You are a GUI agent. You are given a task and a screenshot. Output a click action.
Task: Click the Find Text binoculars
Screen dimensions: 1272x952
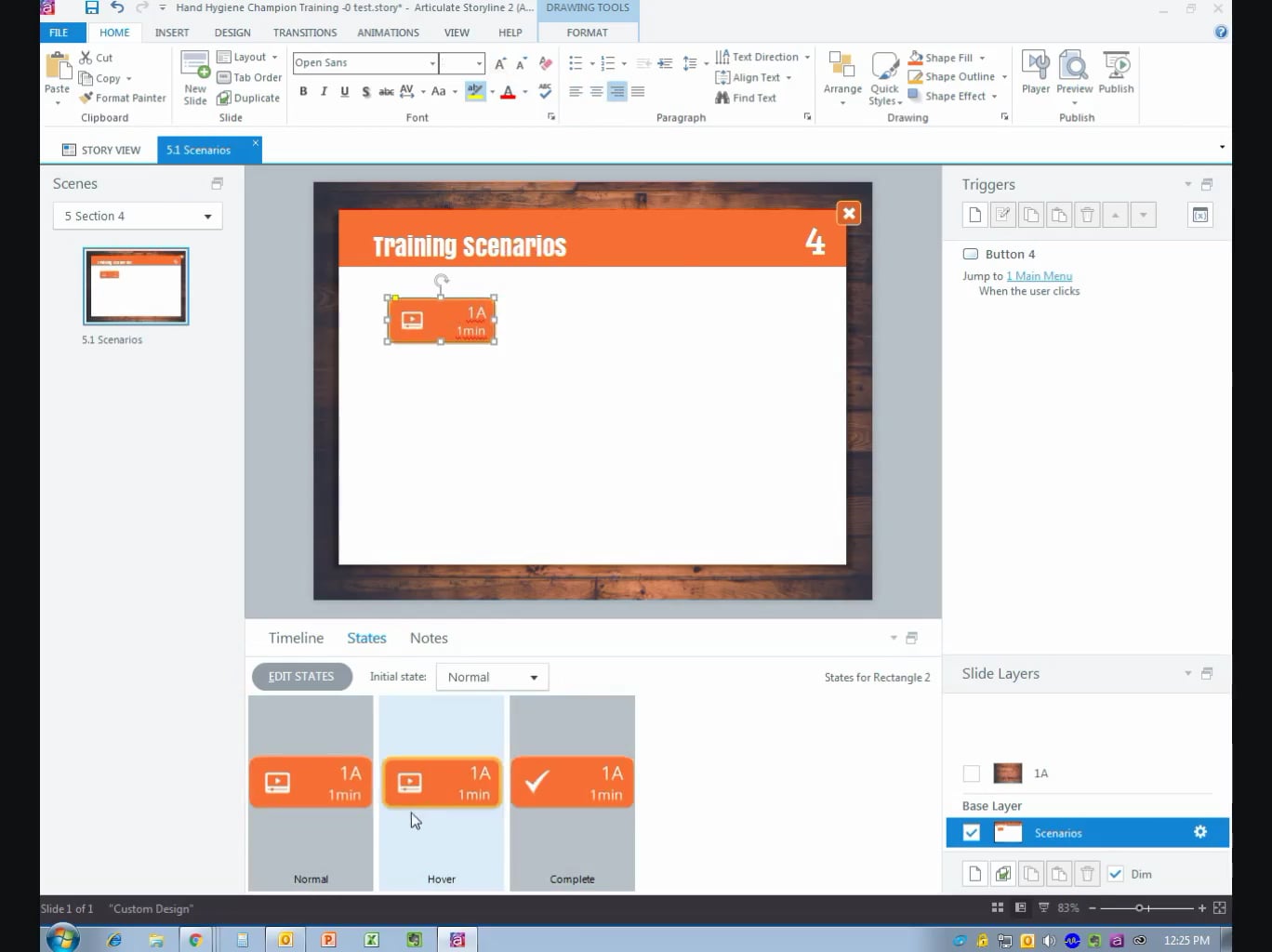click(746, 98)
